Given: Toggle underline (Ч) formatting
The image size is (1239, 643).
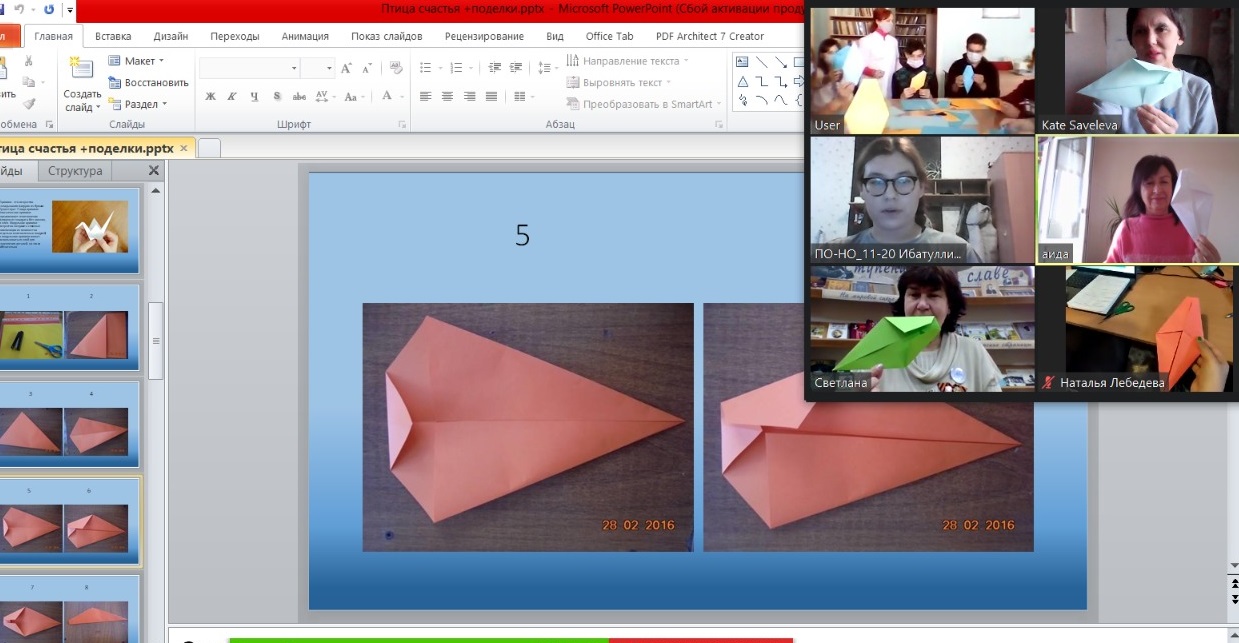Looking at the screenshot, I should click(x=254, y=97).
